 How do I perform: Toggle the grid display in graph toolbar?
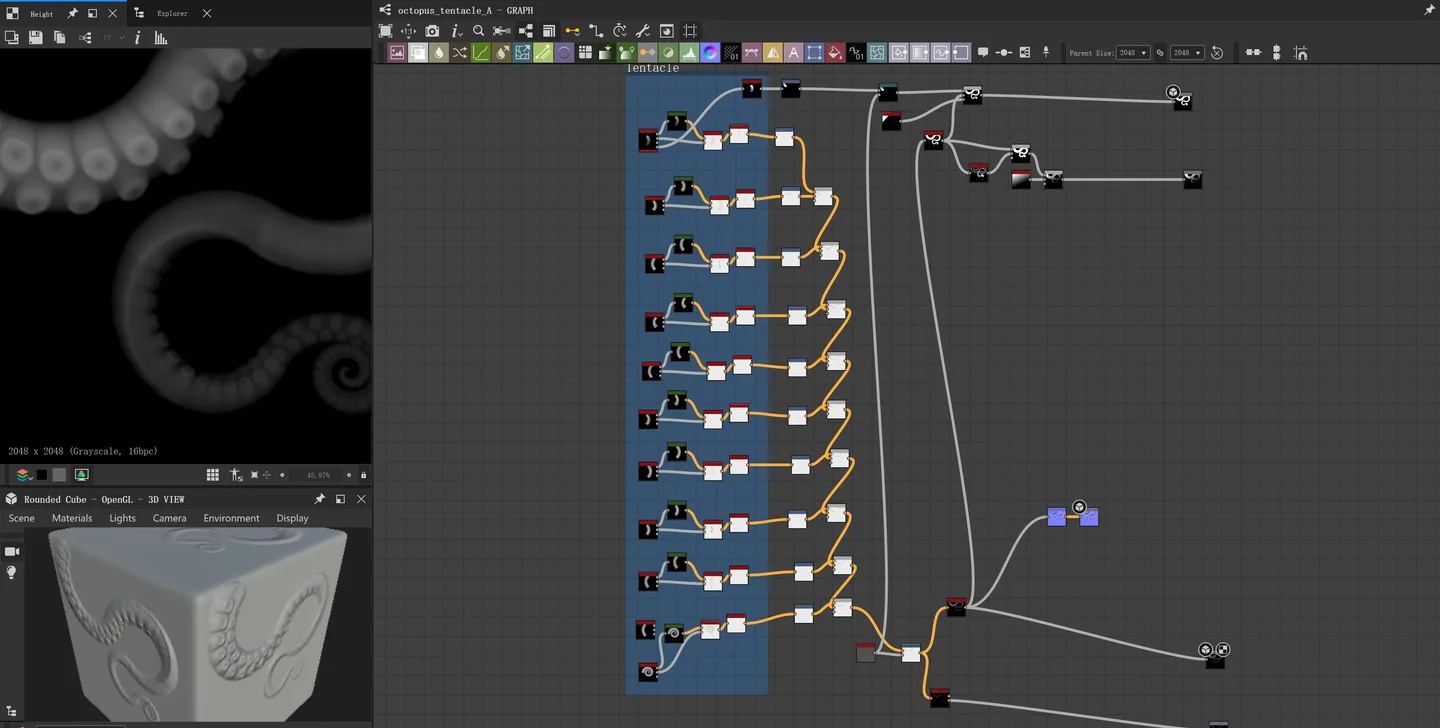click(690, 31)
